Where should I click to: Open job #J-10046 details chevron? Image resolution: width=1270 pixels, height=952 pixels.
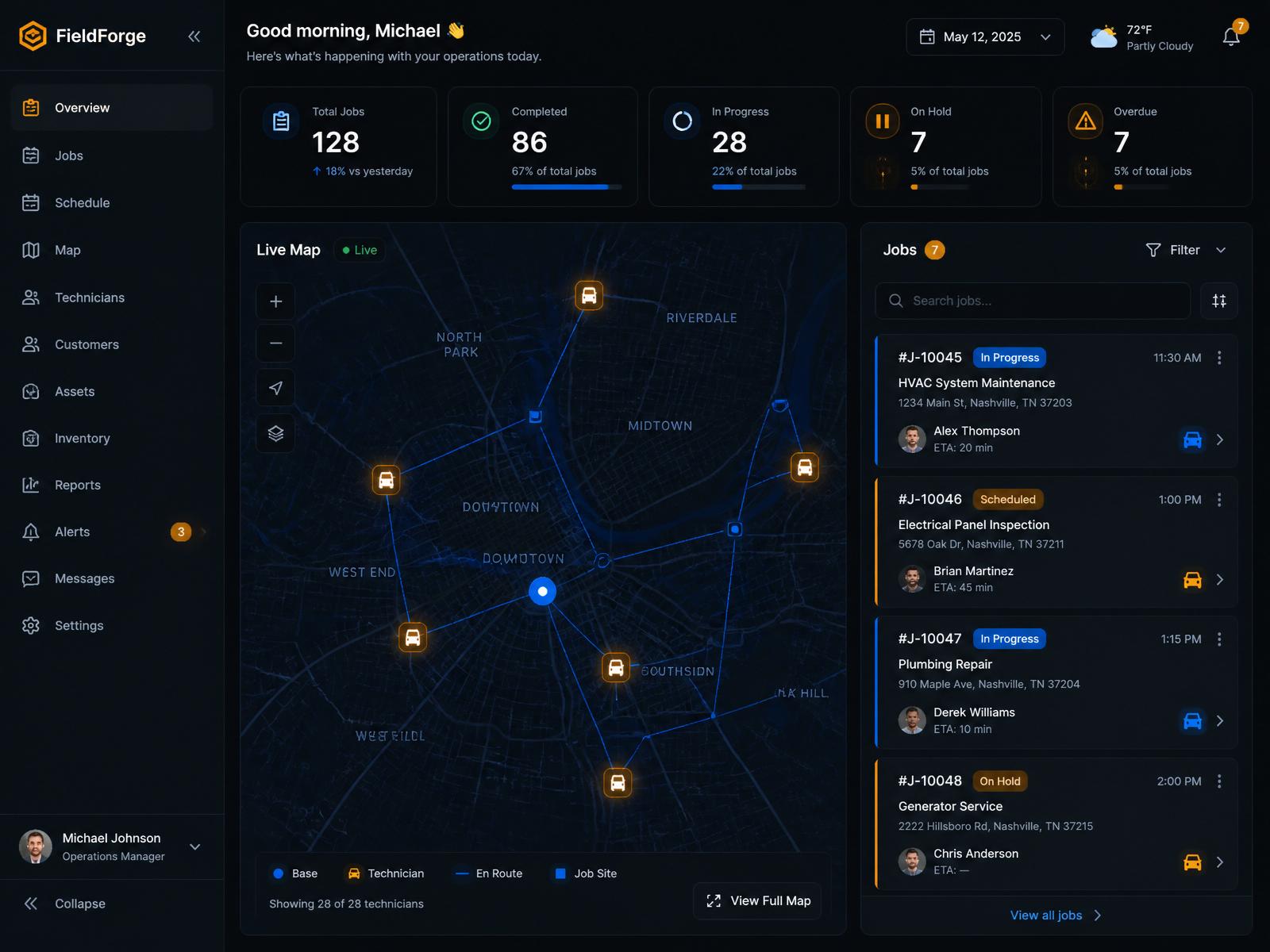pyautogui.click(x=1220, y=580)
